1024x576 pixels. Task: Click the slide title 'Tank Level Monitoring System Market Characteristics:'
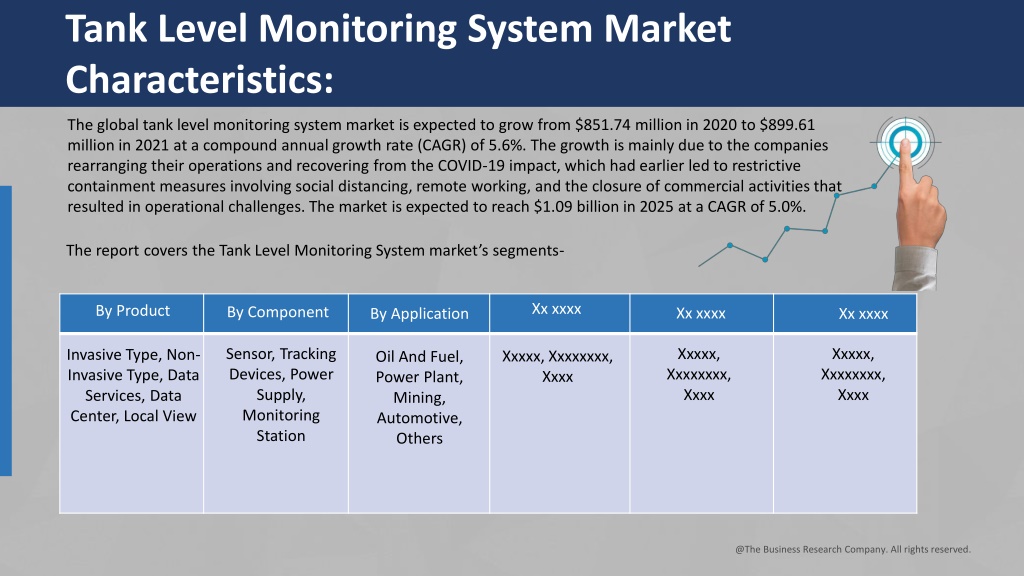tap(398, 54)
